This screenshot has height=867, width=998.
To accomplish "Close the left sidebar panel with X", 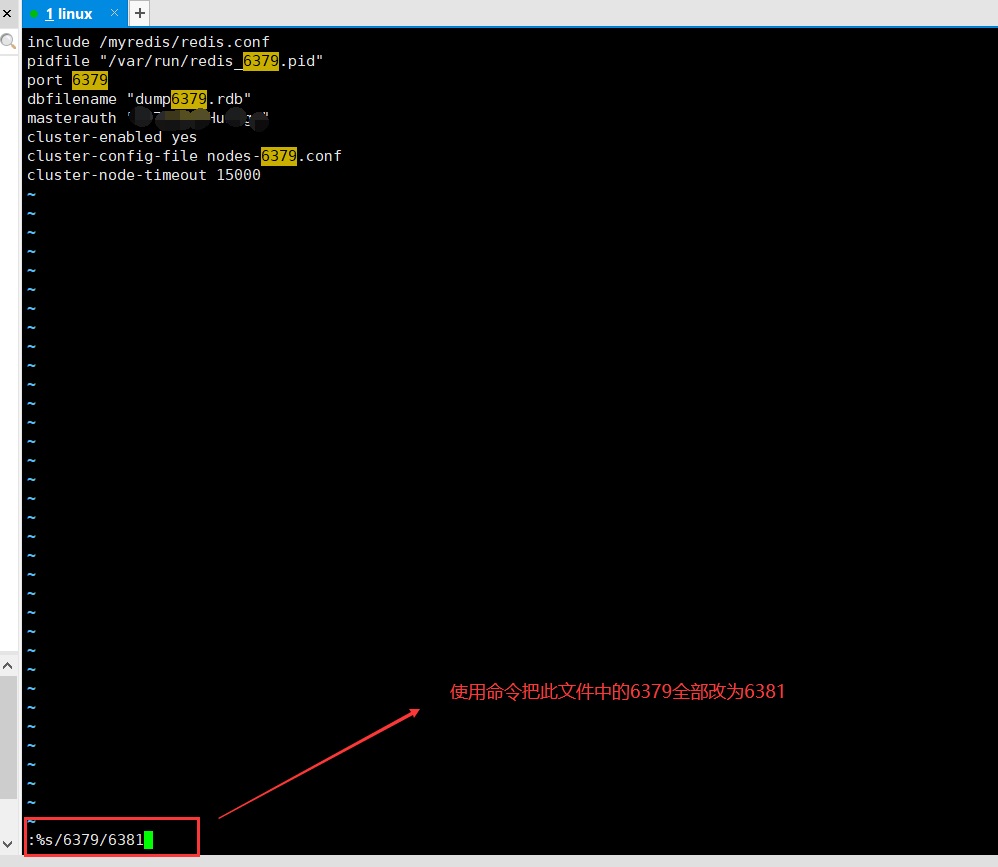I will click(x=7, y=13).
